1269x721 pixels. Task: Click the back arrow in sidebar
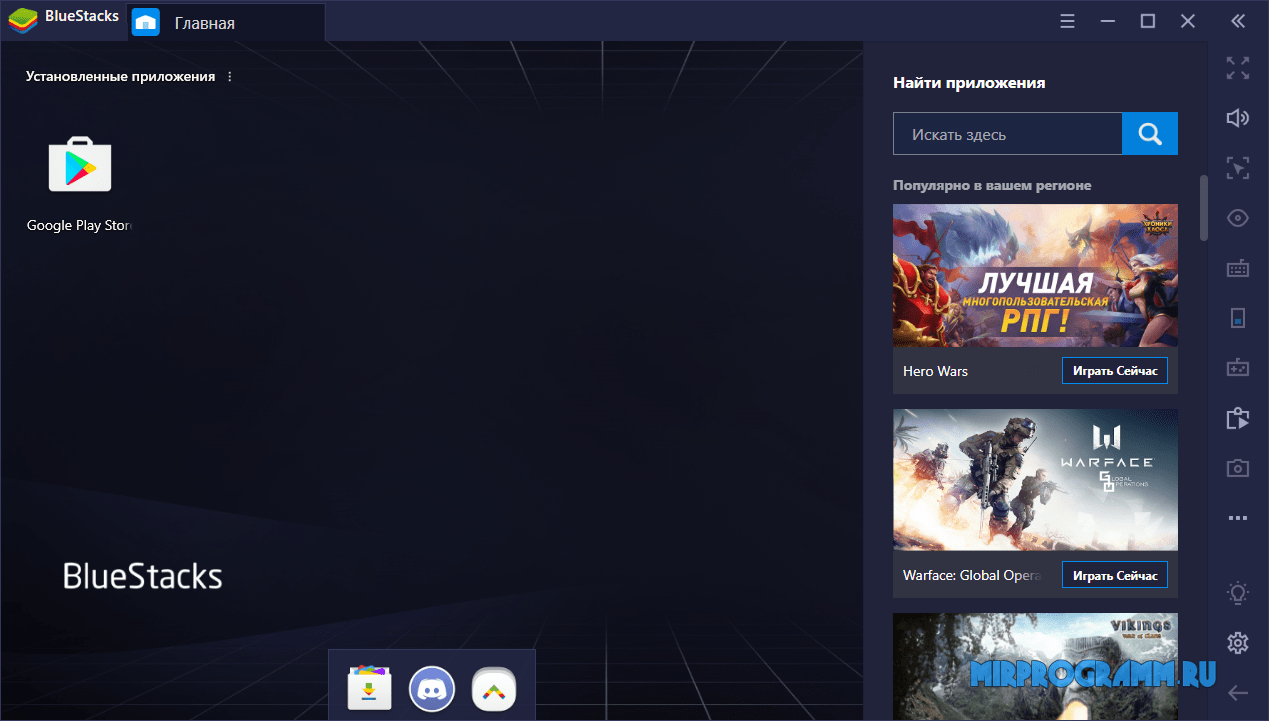(x=1238, y=692)
